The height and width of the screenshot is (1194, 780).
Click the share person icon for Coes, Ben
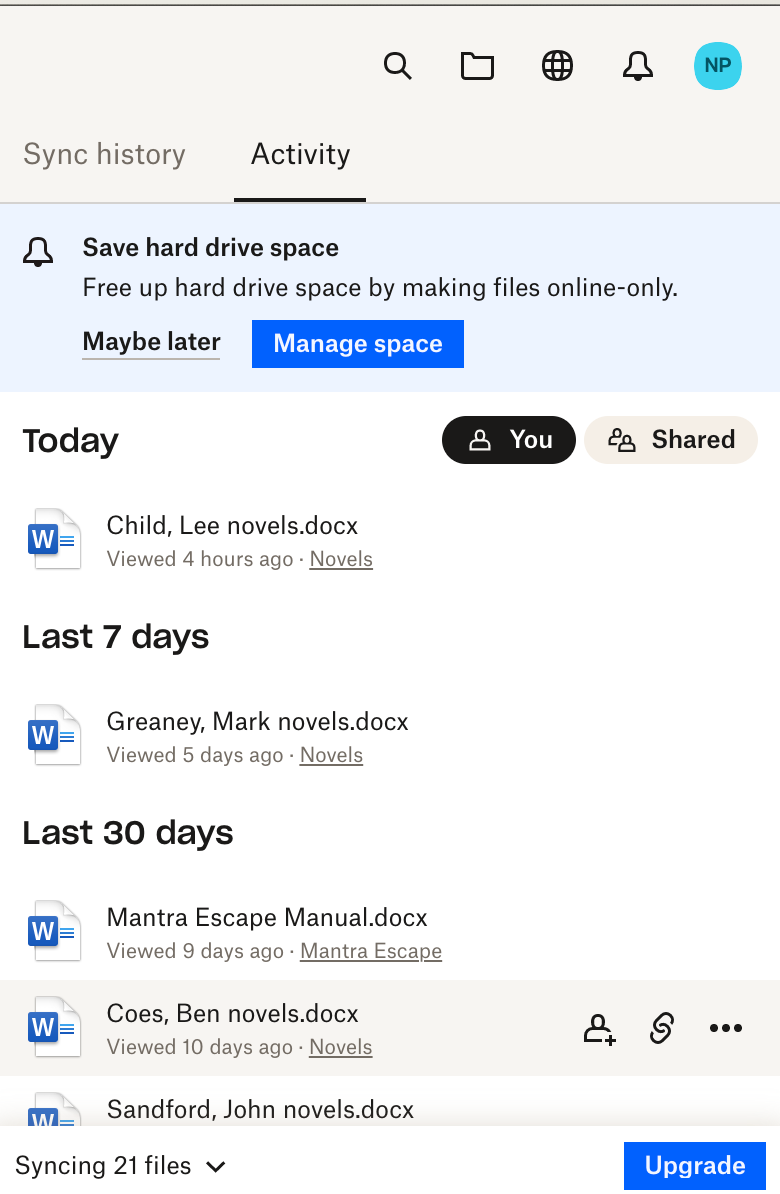[599, 1028]
